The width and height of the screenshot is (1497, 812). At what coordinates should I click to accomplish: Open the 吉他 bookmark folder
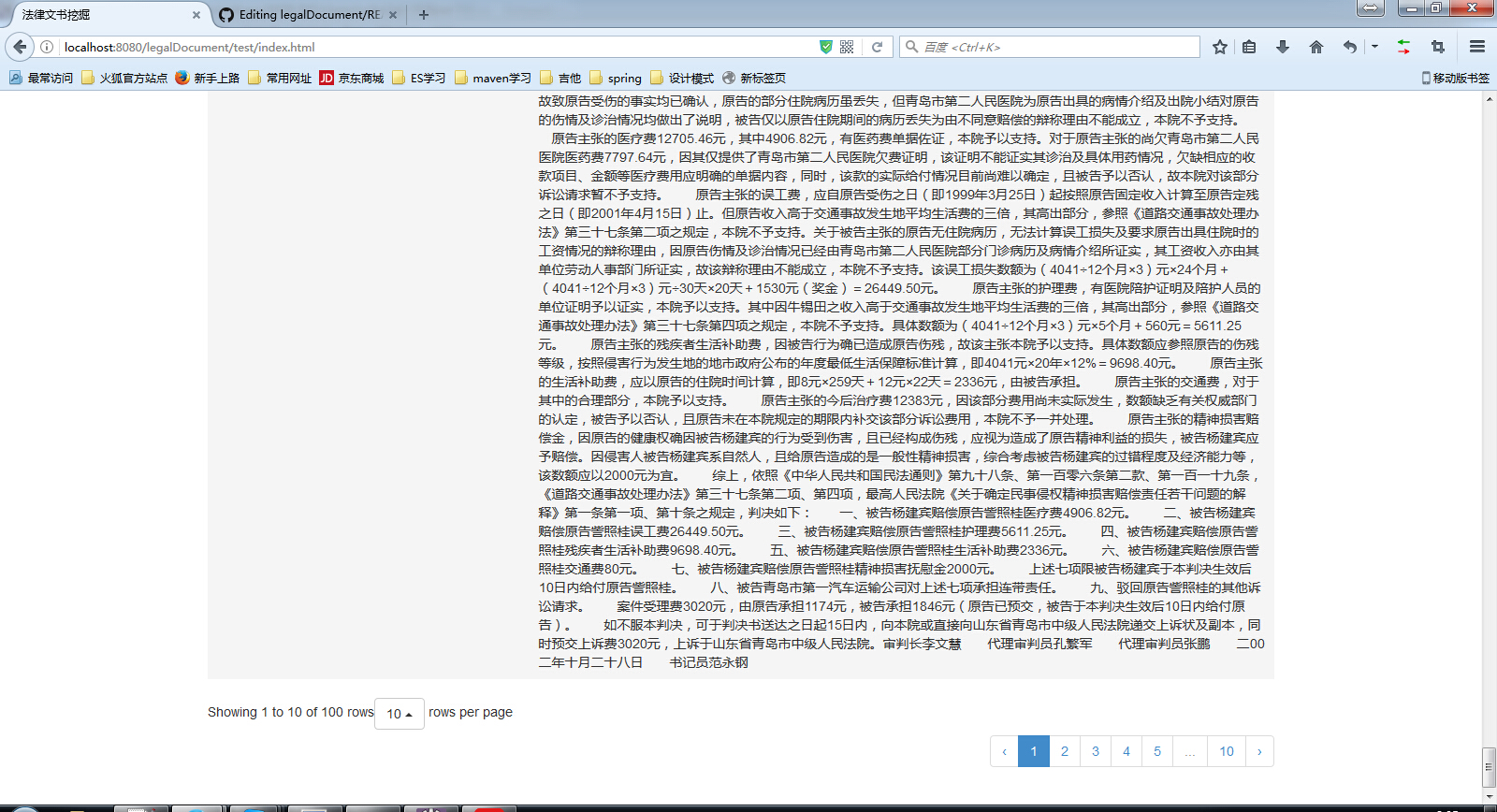(x=560, y=78)
